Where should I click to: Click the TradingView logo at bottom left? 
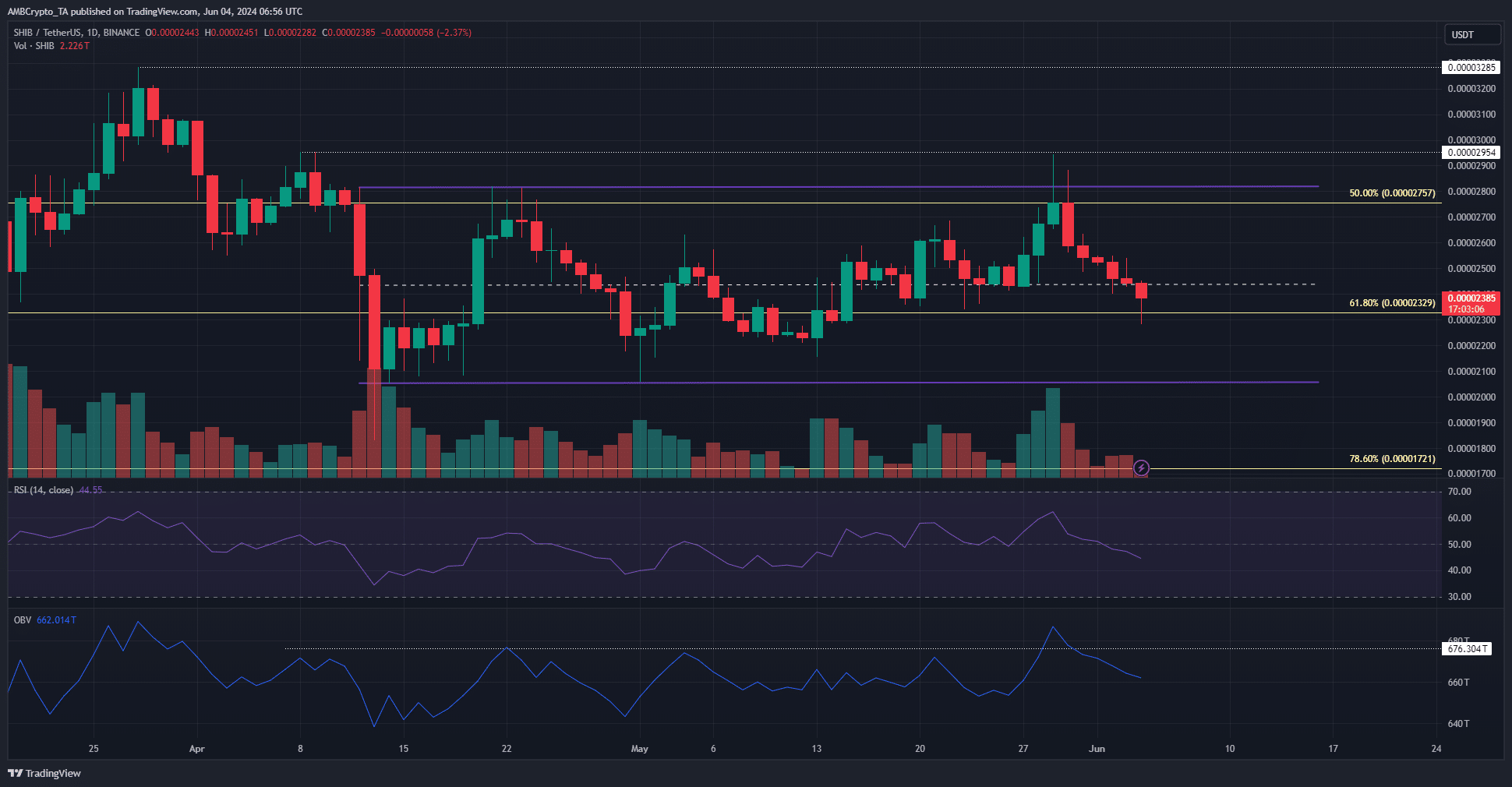click(x=44, y=773)
